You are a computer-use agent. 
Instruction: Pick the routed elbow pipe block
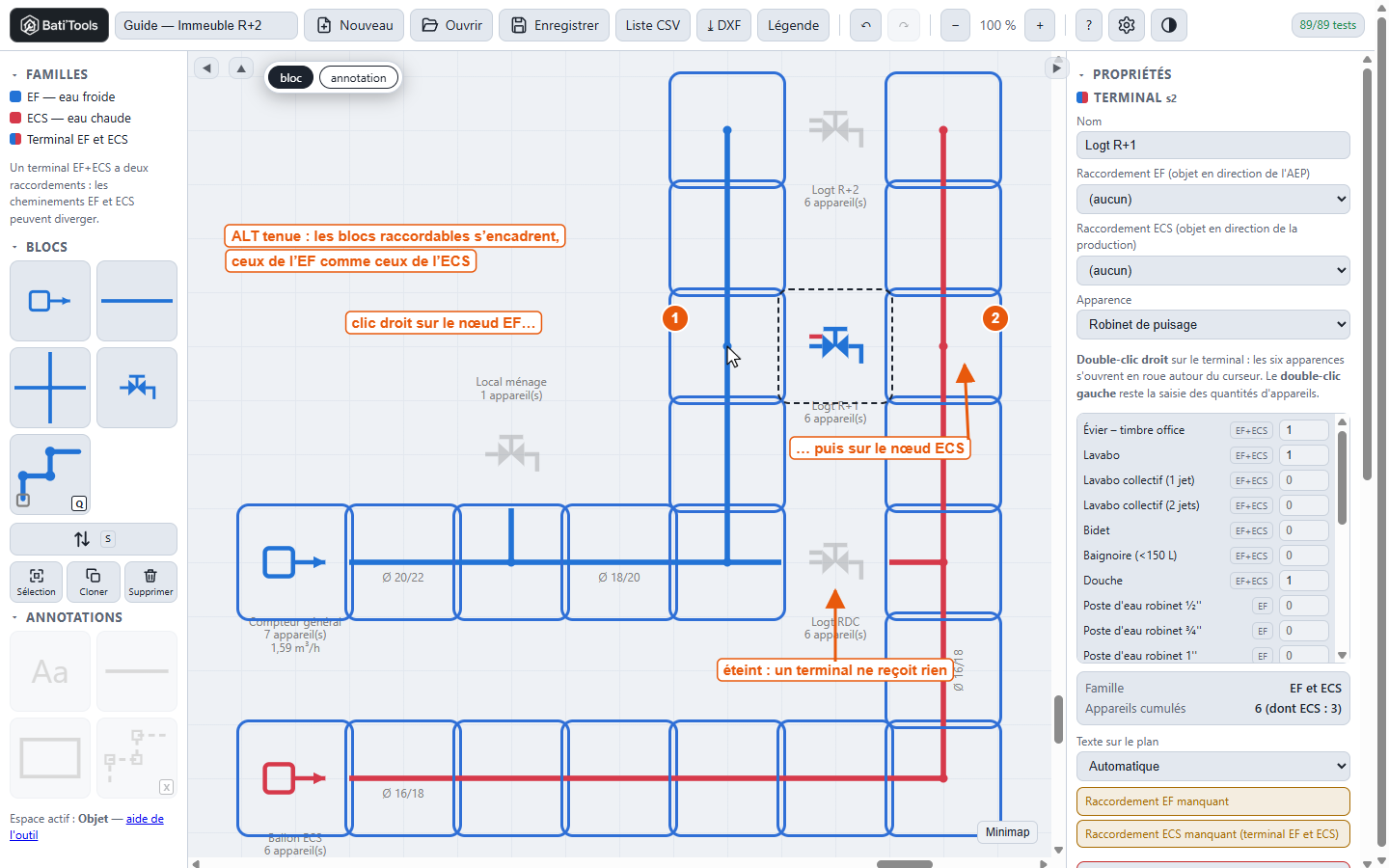[50, 475]
